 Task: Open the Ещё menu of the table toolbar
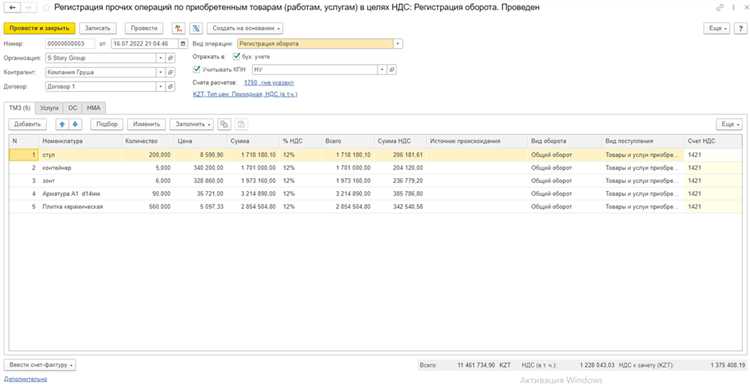point(729,124)
